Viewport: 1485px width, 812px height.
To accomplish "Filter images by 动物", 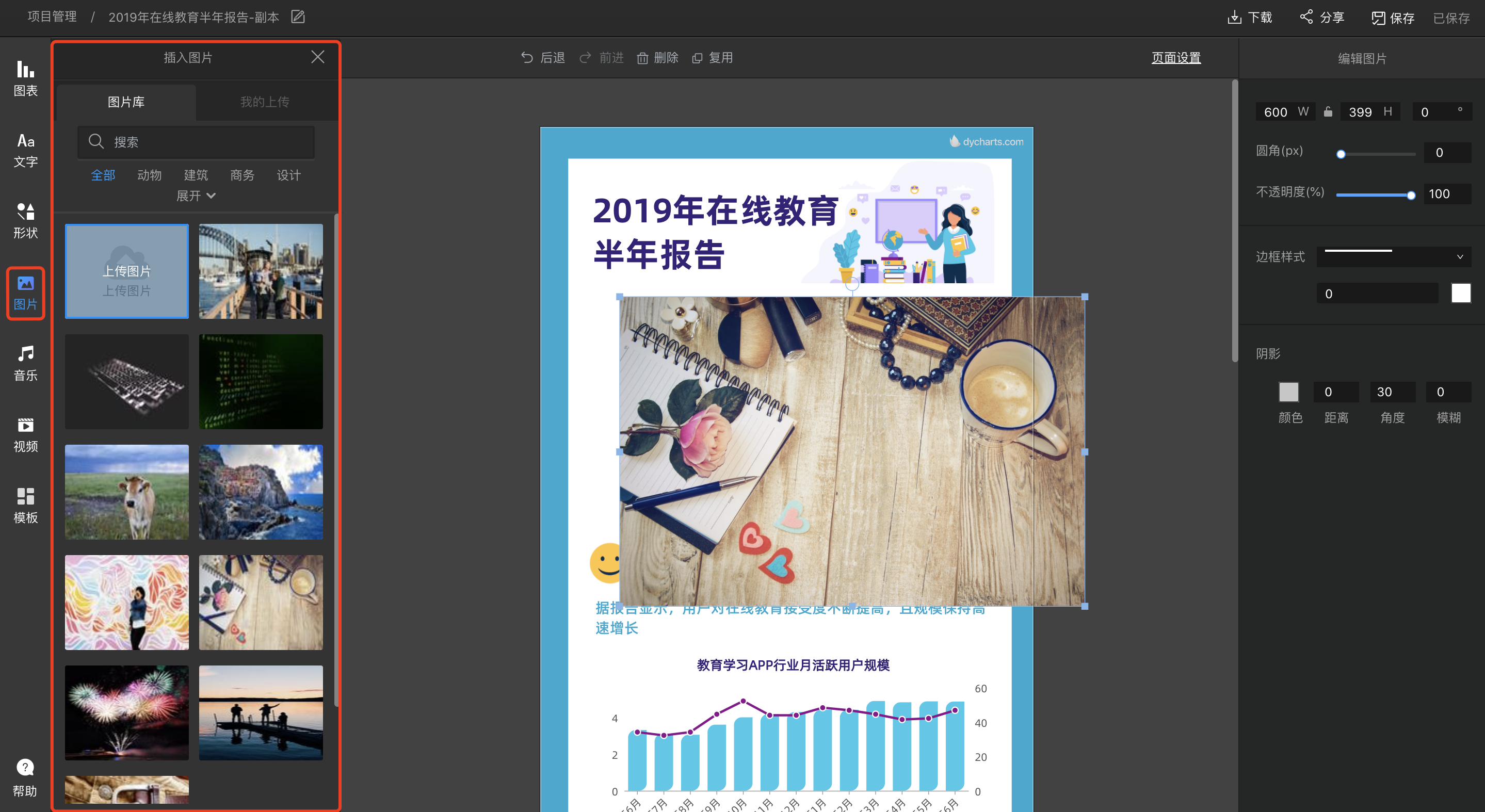I will (x=149, y=175).
